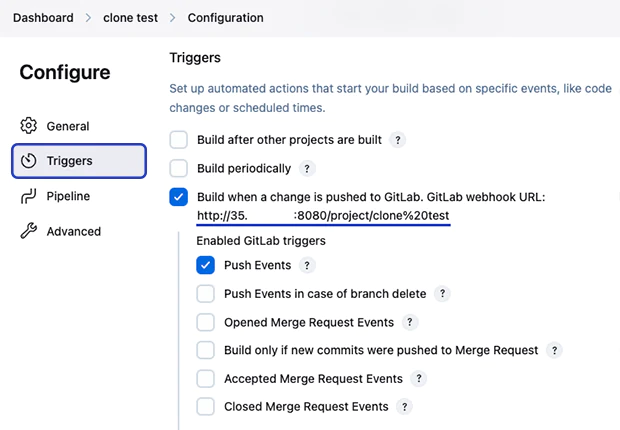Go to Dashboard breadcrumb link
Viewport: 620px width, 430px height.
point(43,18)
